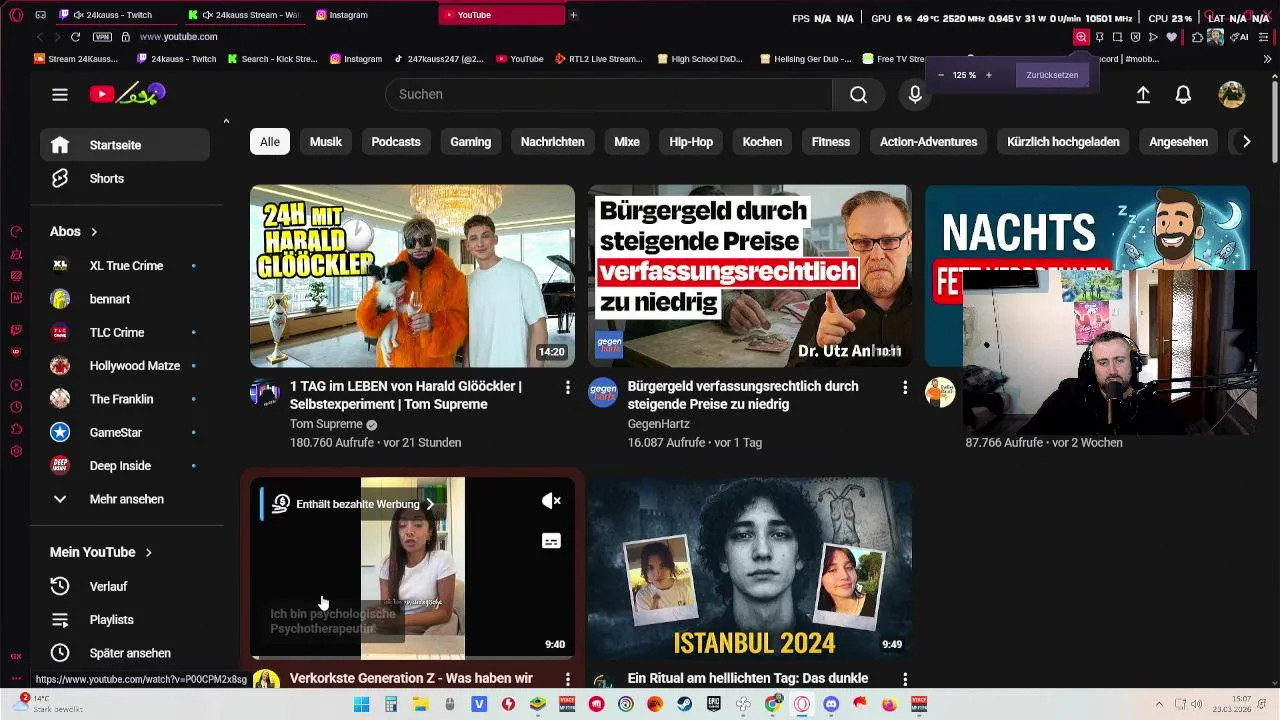Click the zoom magnifier icon in address bar

(1081, 37)
